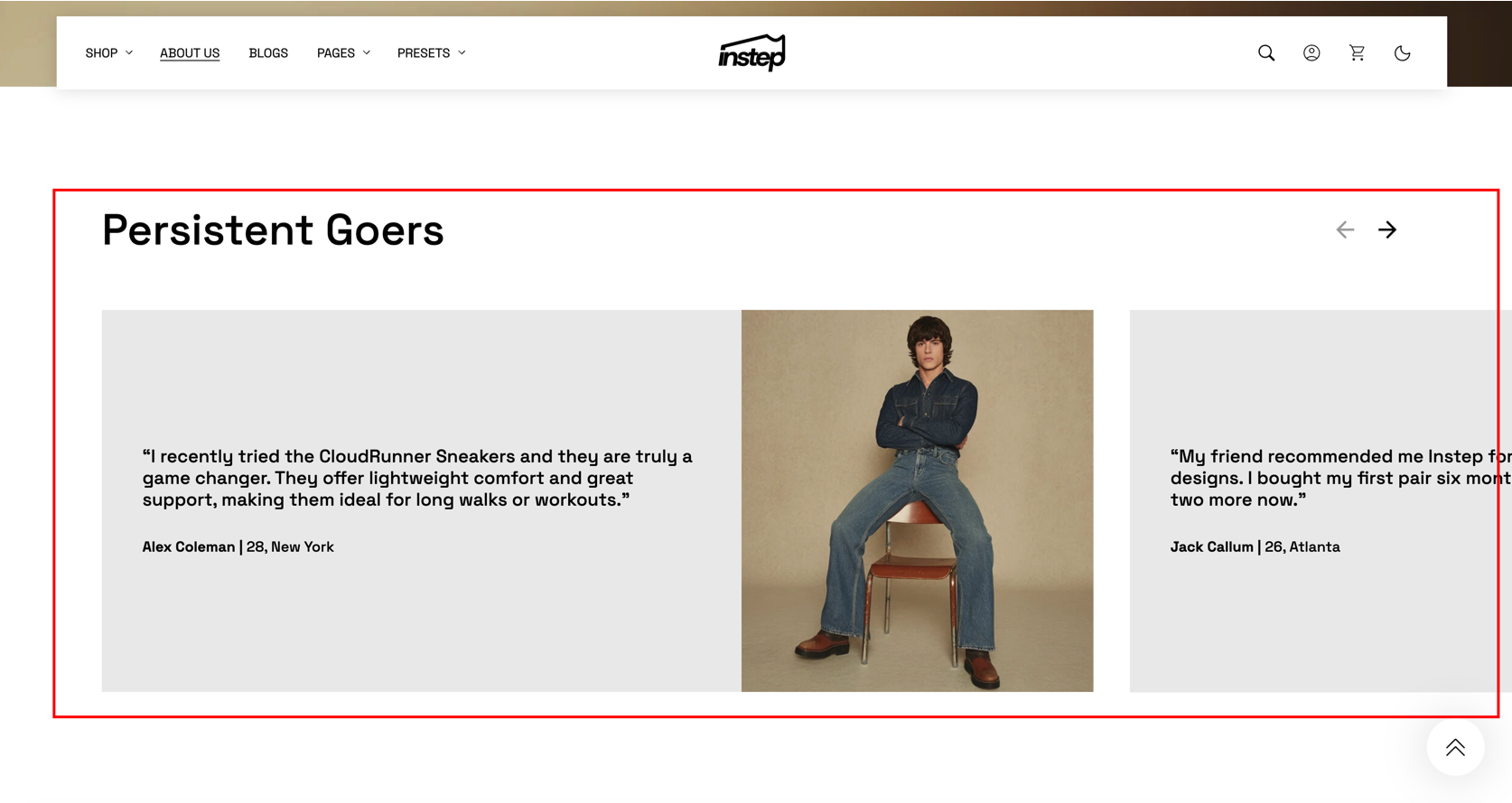Open the Blogs page
This screenshot has height=803, width=1512.
[268, 53]
